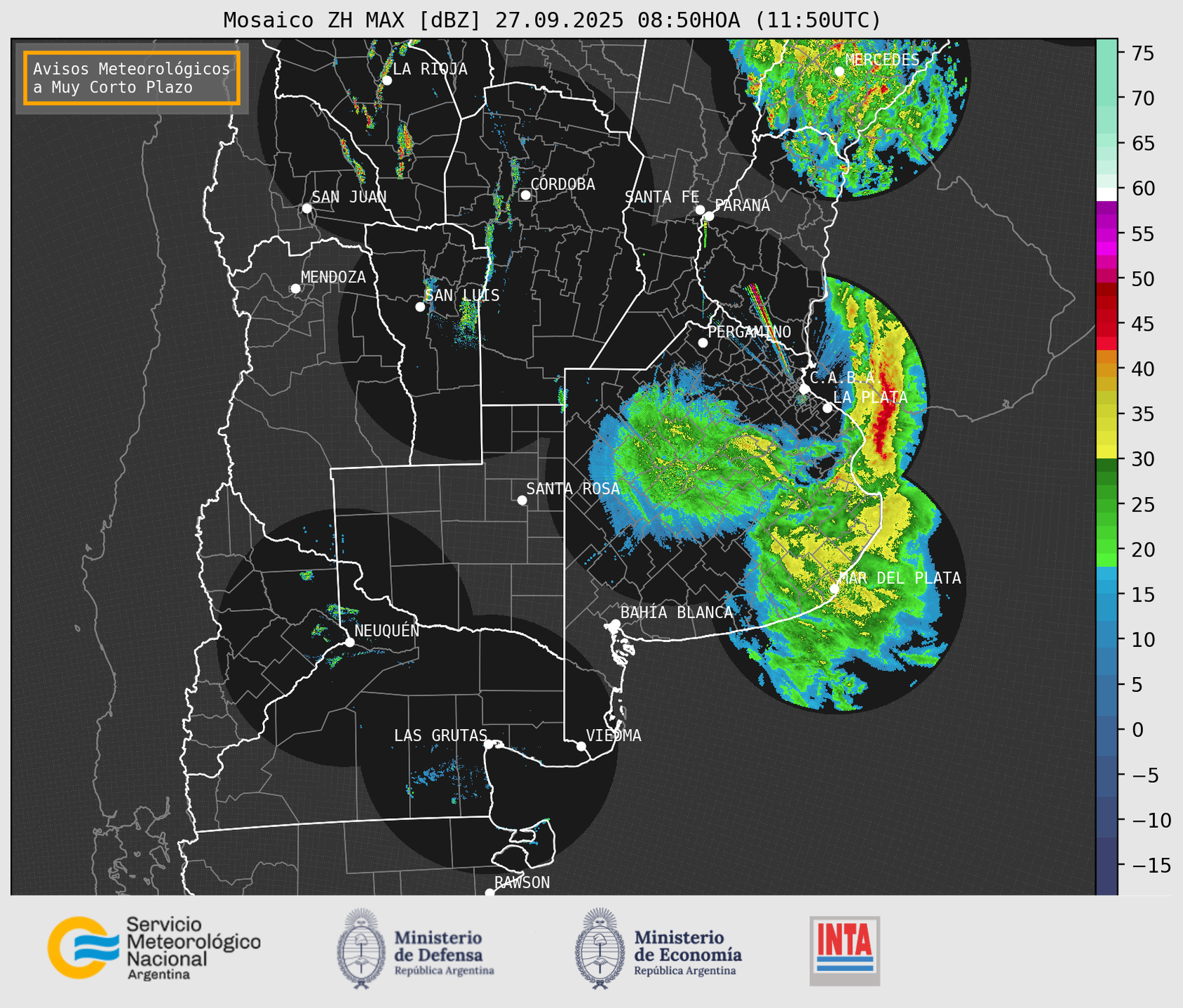Click the Servicio Meteorológico Nacional logo
Screen dimensions: 1183x1008
154,948
